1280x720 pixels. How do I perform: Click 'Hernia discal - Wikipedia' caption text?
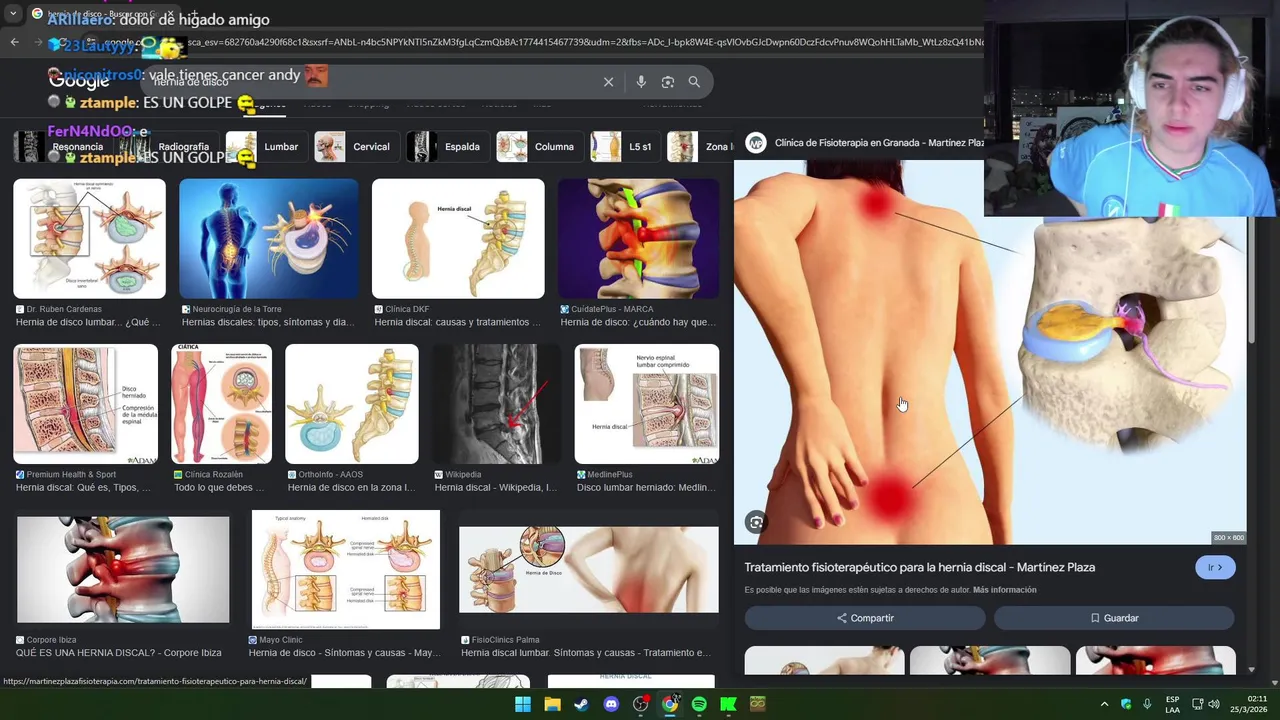495,488
